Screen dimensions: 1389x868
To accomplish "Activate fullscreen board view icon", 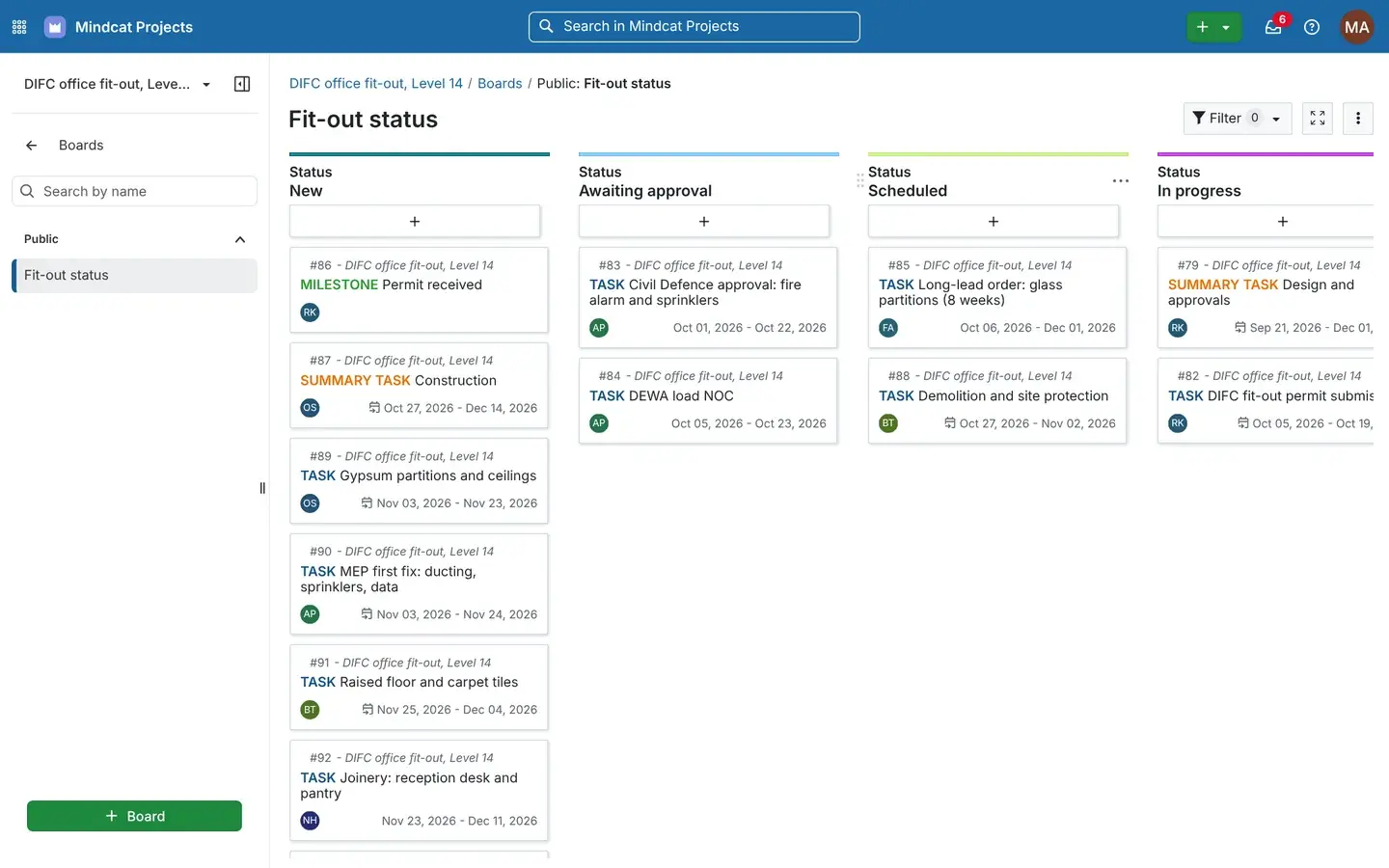I will pos(1318,119).
